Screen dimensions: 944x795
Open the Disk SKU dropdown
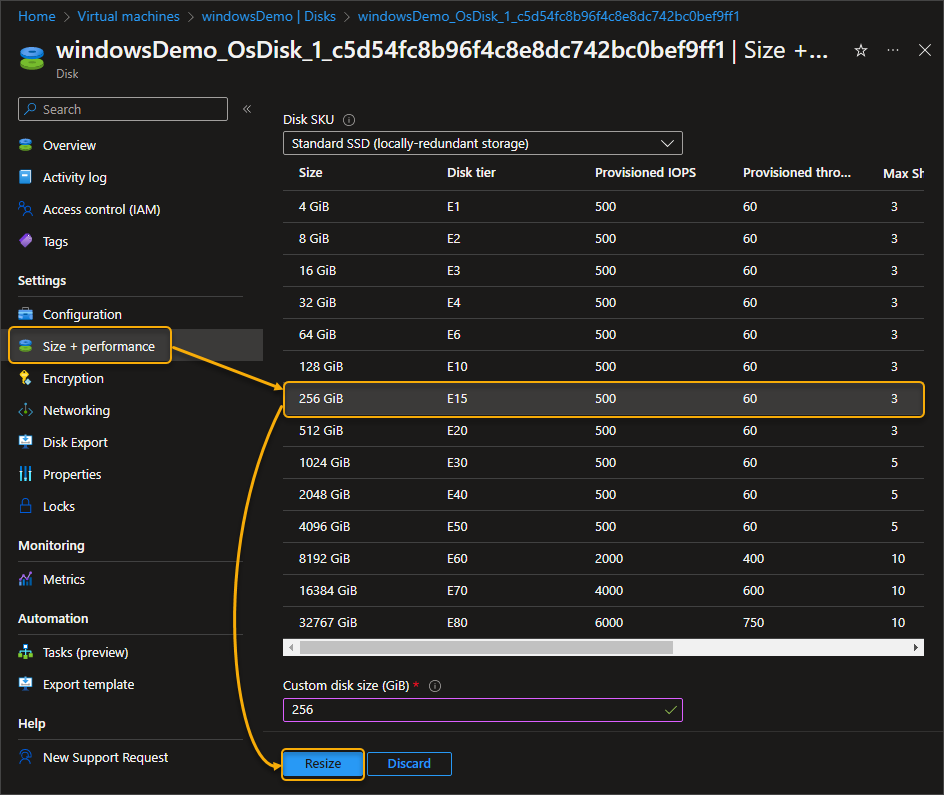tap(483, 143)
